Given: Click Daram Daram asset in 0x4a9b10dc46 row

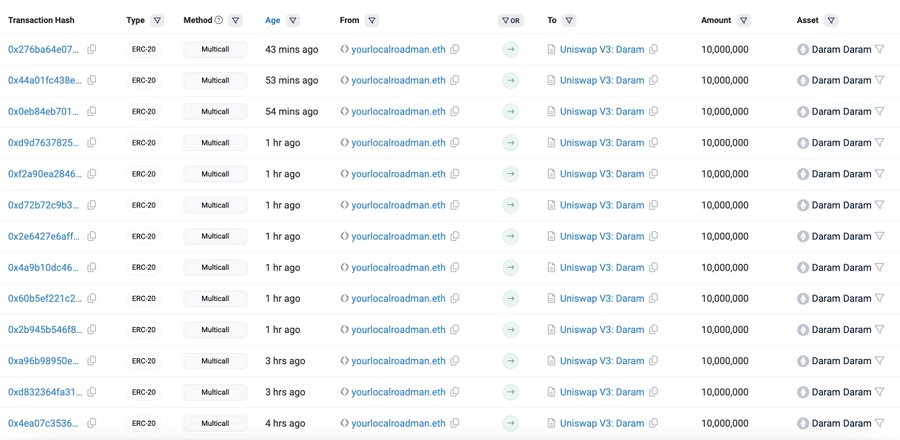Looking at the screenshot, I should 841,267.
